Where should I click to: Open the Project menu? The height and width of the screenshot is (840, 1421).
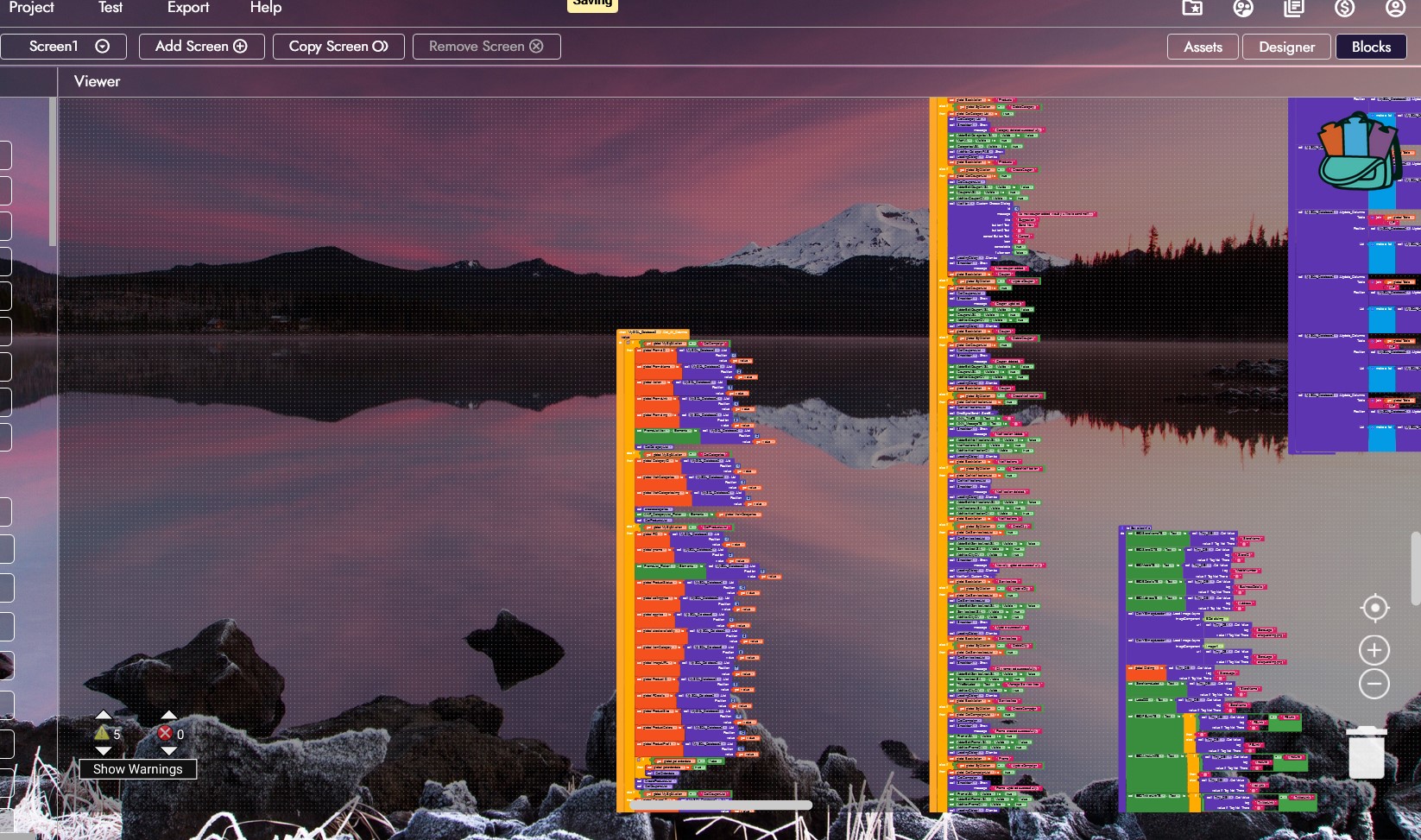pyautogui.click(x=32, y=8)
